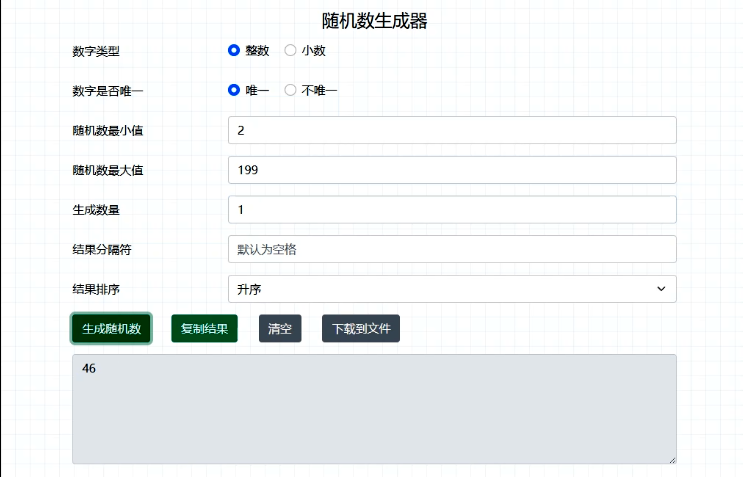Screen dimensions: 743x477
Task: Click the 数字类型 label
Action: [96, 51]
